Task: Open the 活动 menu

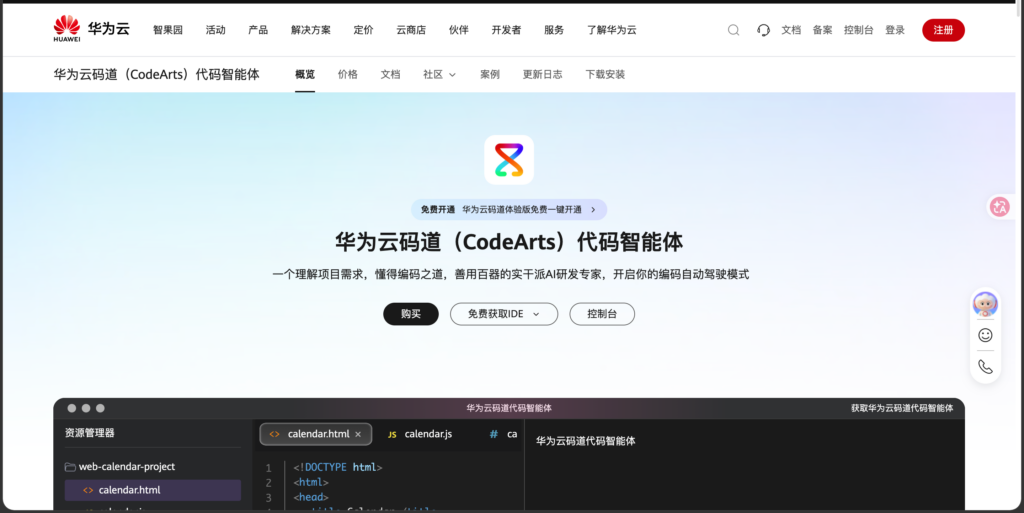Action: click(216, 30)
